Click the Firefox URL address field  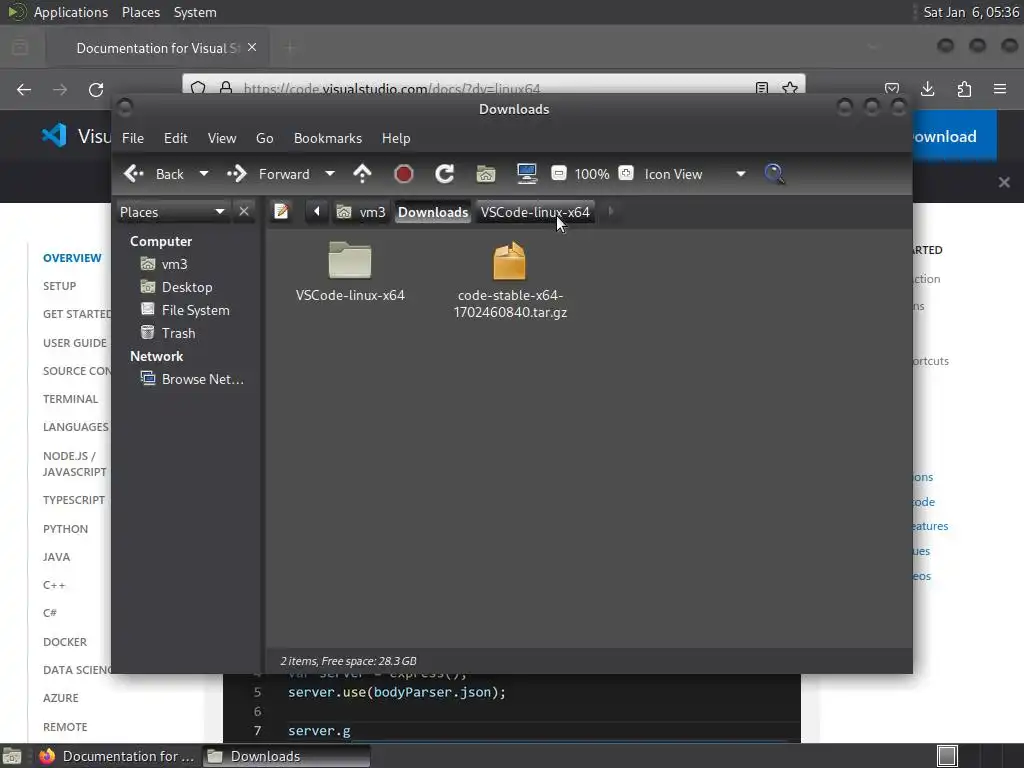click(493, 88)
